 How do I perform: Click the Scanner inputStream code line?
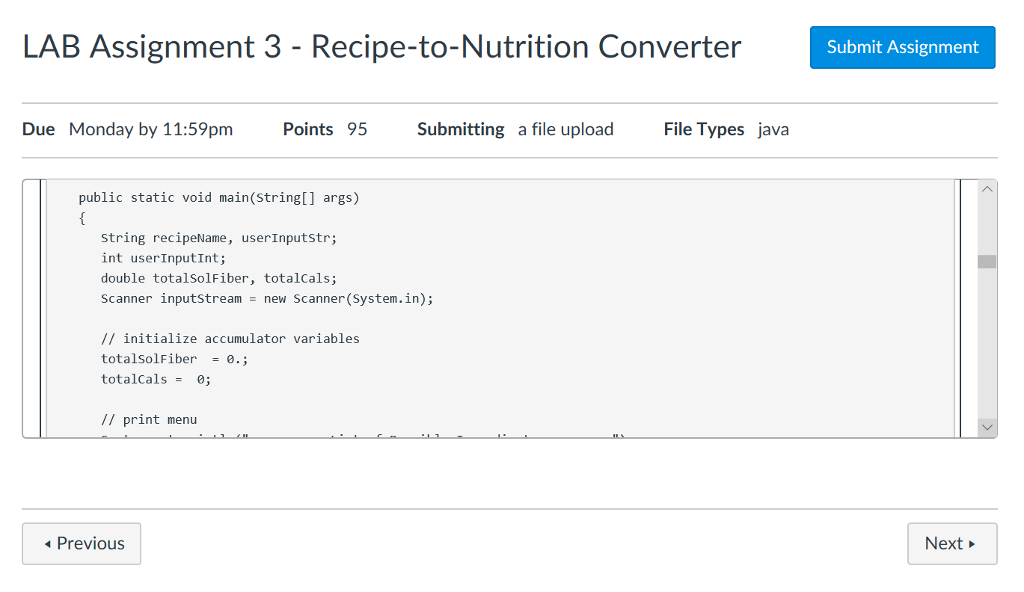point(265,298)
